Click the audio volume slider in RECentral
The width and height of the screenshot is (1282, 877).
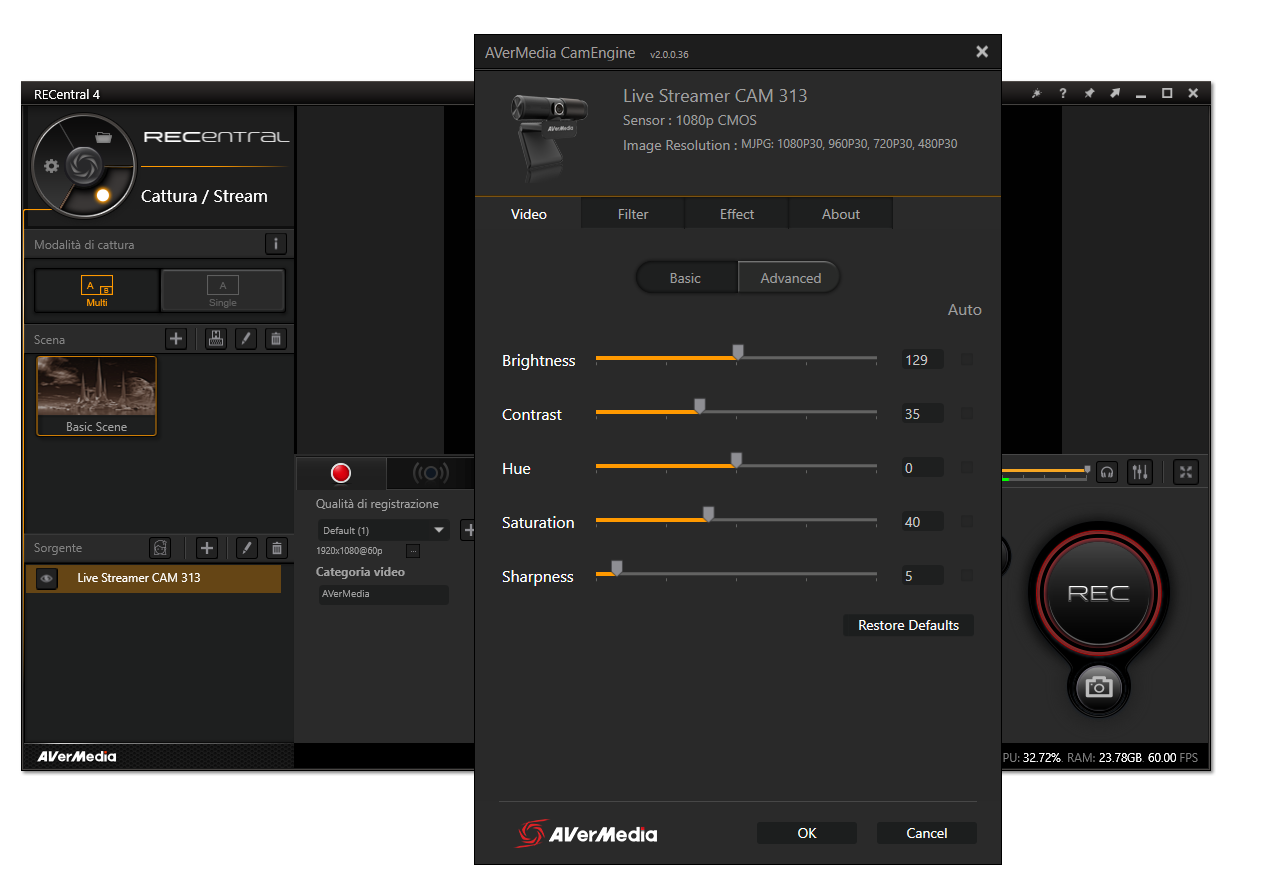click(1045, 470)
